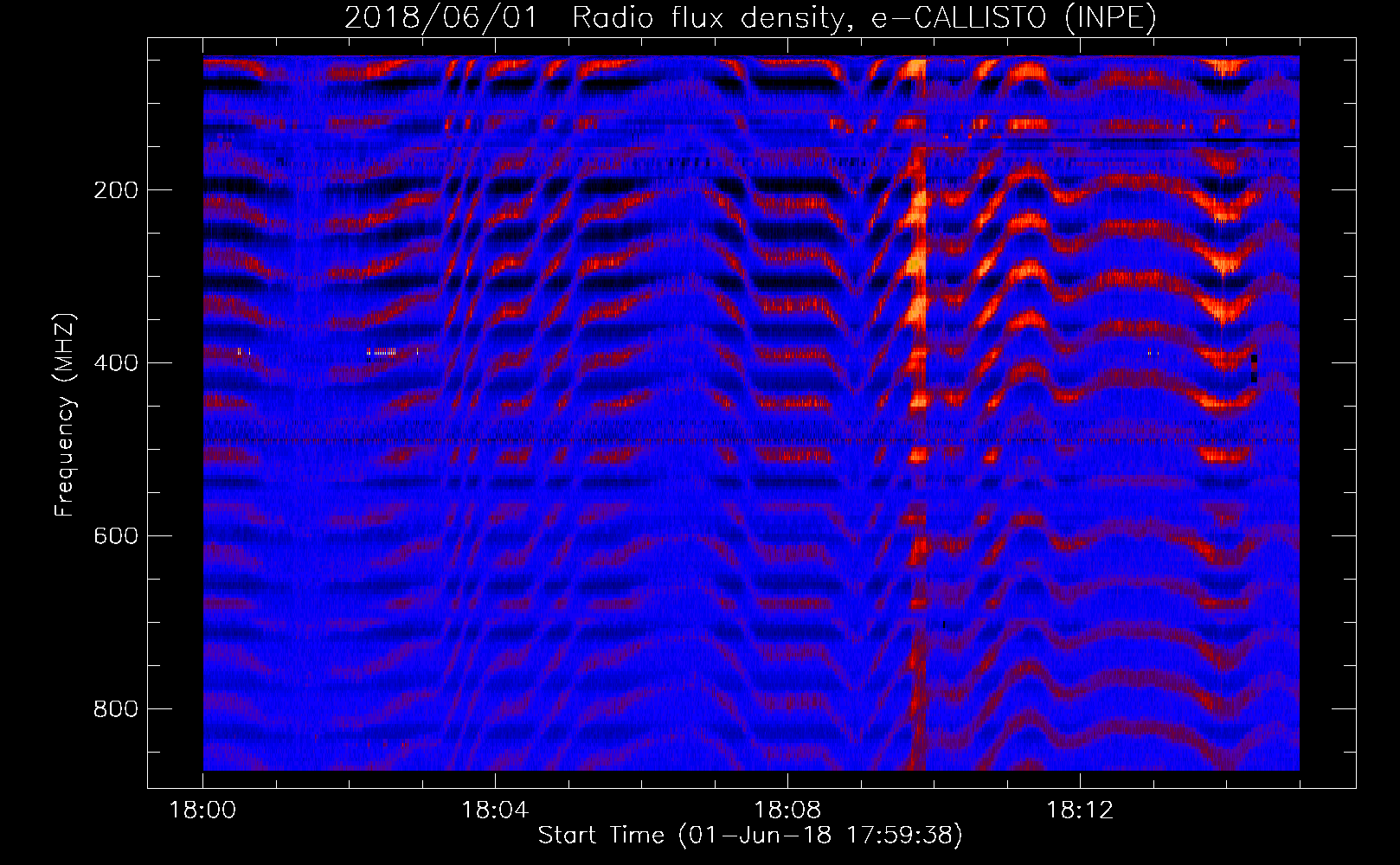Click the '18:00' time tick label
The width and height of the screenshot is (1400, 865).
tap(202, 811)
